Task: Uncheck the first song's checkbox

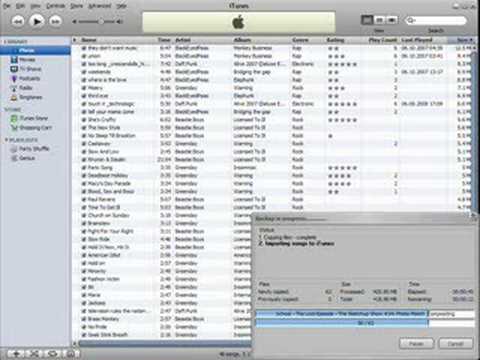Action: point(84,48)
